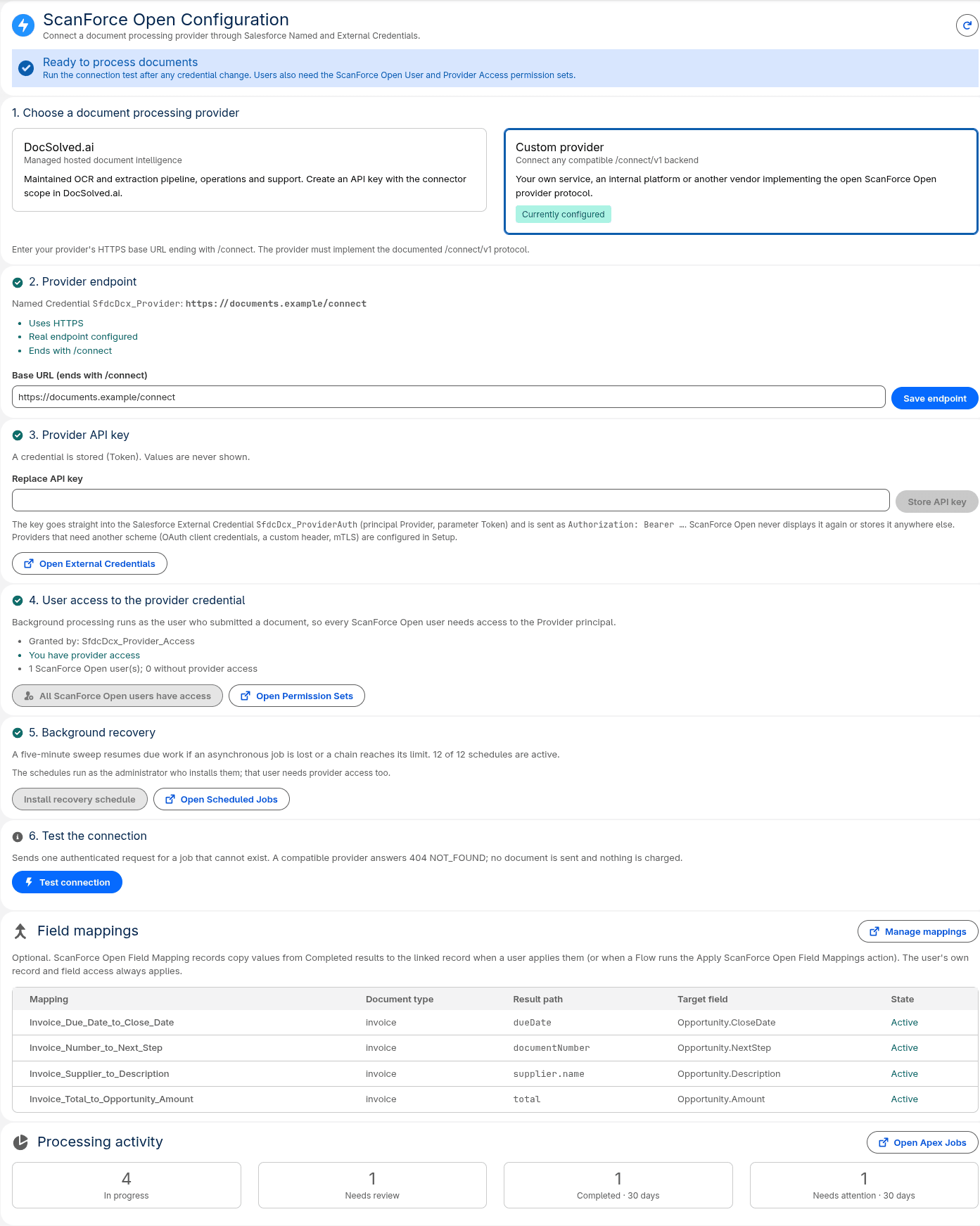The width and height of the screenshot is (980, 1226).
Task: Click the Invoice_Total_to_Opportunity_Amount mapping name
Action: [x=111, y=1099]
